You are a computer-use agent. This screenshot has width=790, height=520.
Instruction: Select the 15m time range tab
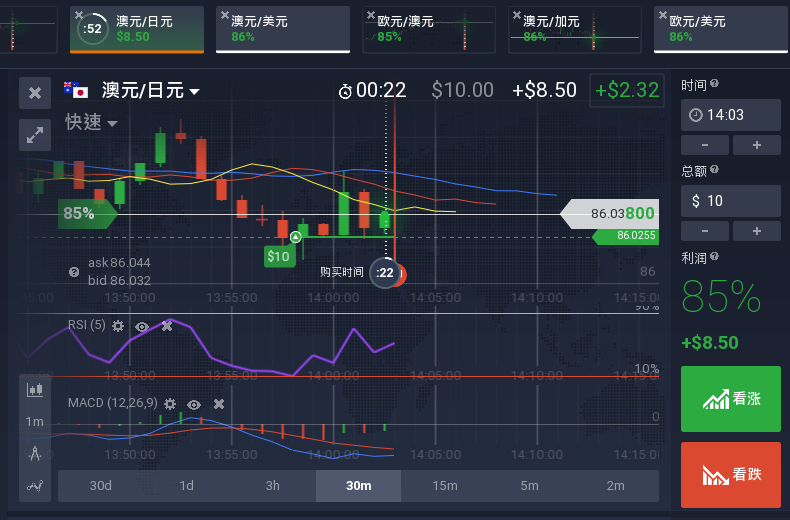coord(444,486)
